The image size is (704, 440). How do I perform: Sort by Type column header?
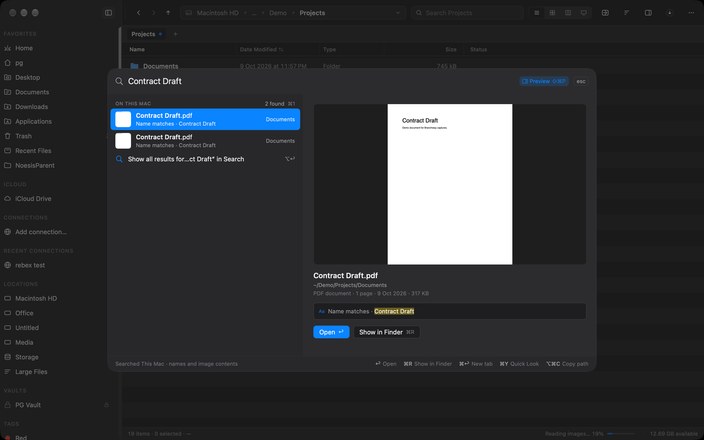(x=329, y=49)
